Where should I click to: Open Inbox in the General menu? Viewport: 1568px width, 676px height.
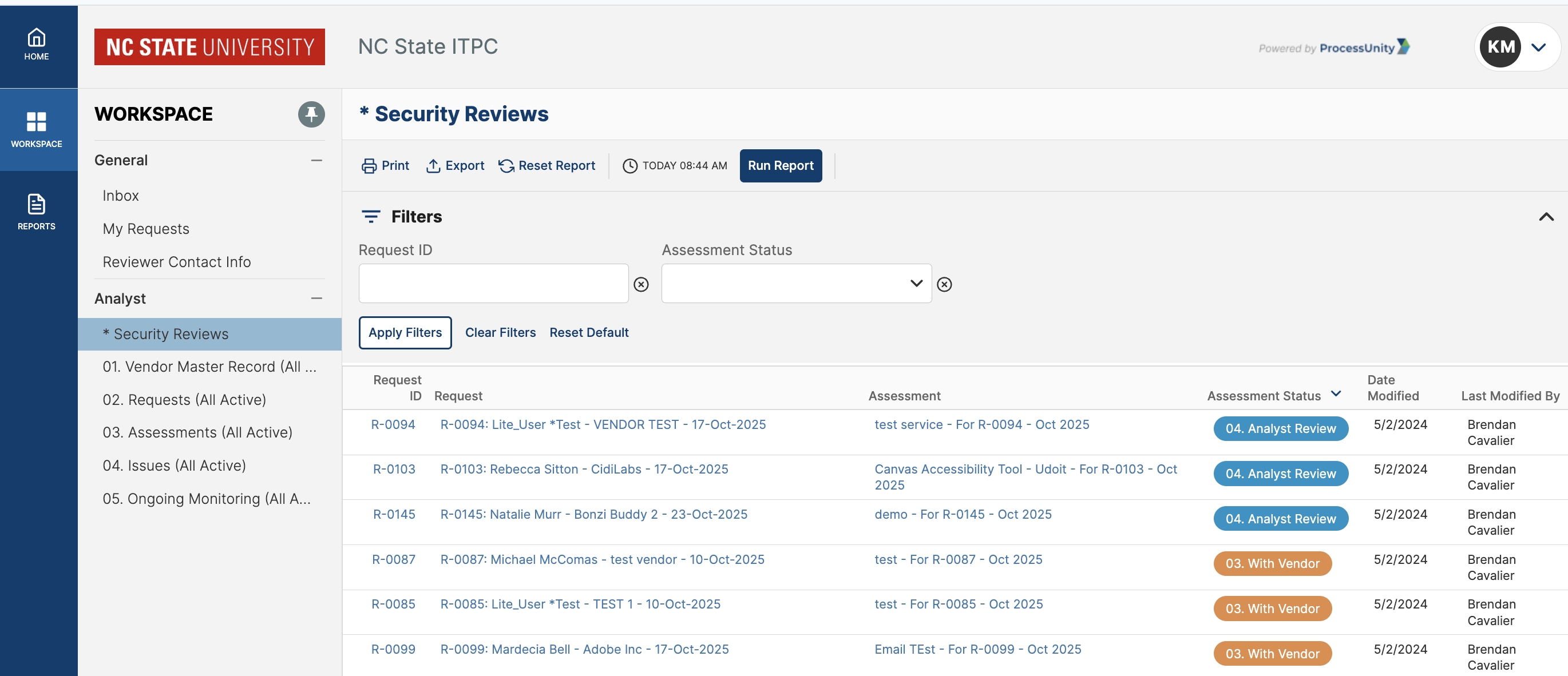click(x=121, y=196)
